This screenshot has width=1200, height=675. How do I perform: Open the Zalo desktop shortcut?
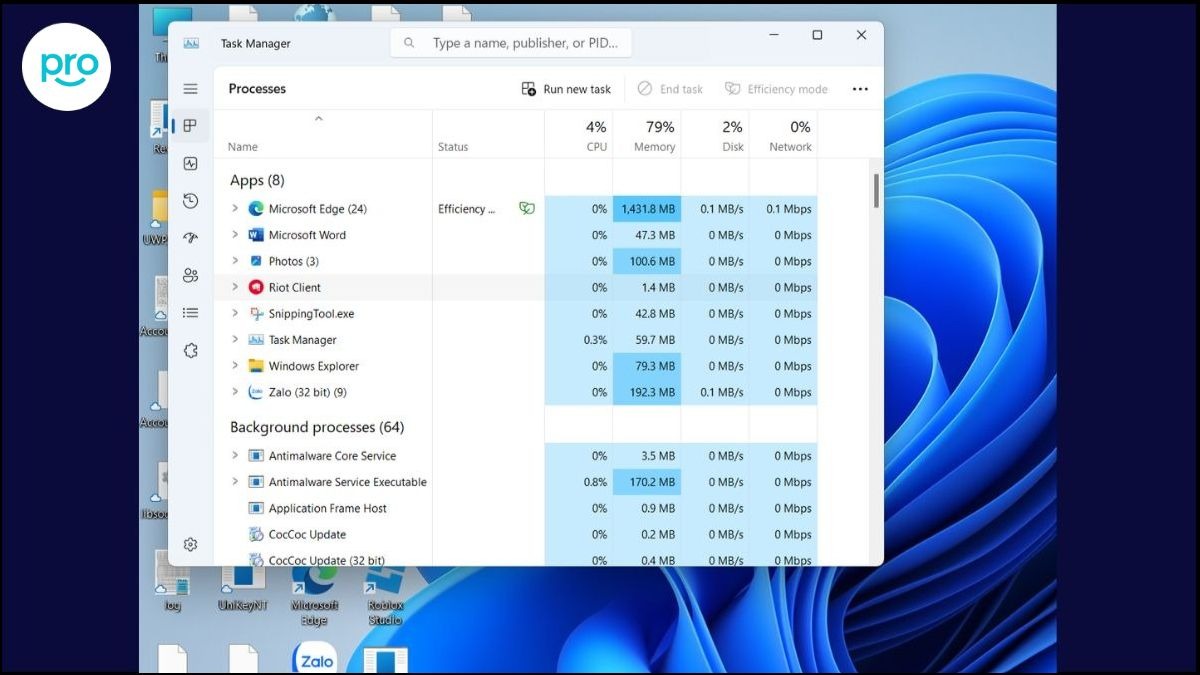point(314,657)
